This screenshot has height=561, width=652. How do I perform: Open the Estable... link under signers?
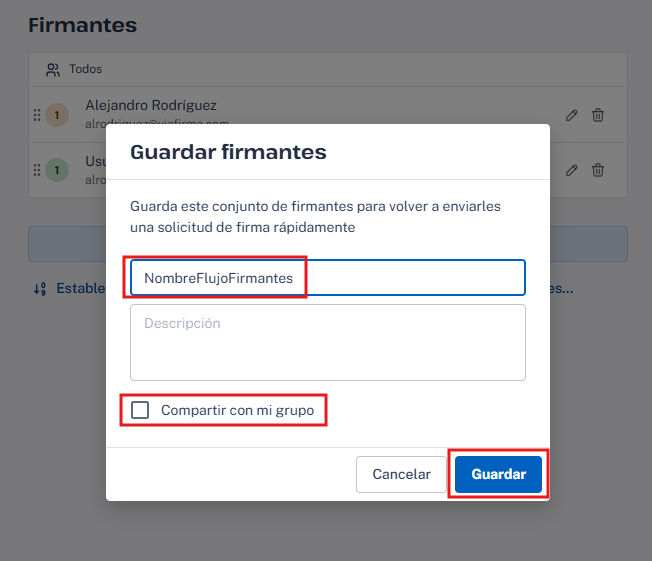tap(80, 289)
